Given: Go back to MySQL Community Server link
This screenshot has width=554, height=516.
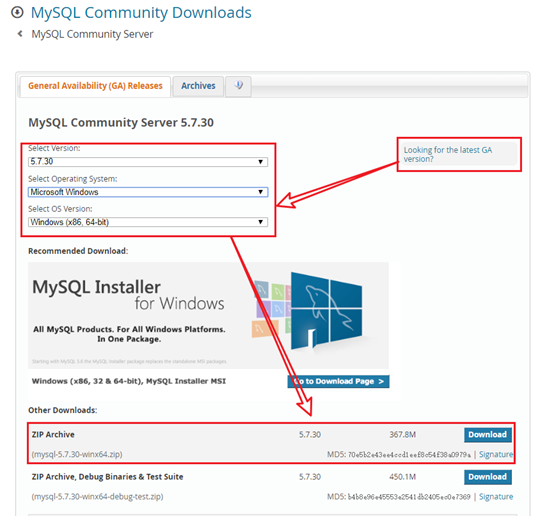Looking at the screenshot, I should 92,34.
